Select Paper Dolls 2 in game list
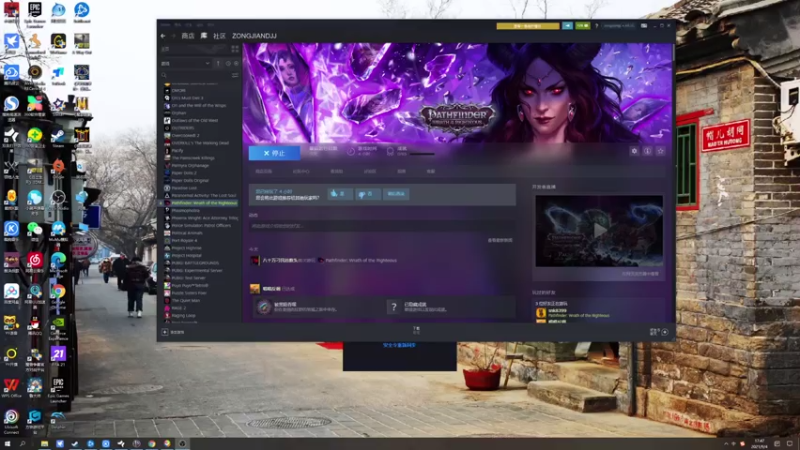The image size is (800, 450). (x=183, y=173)
